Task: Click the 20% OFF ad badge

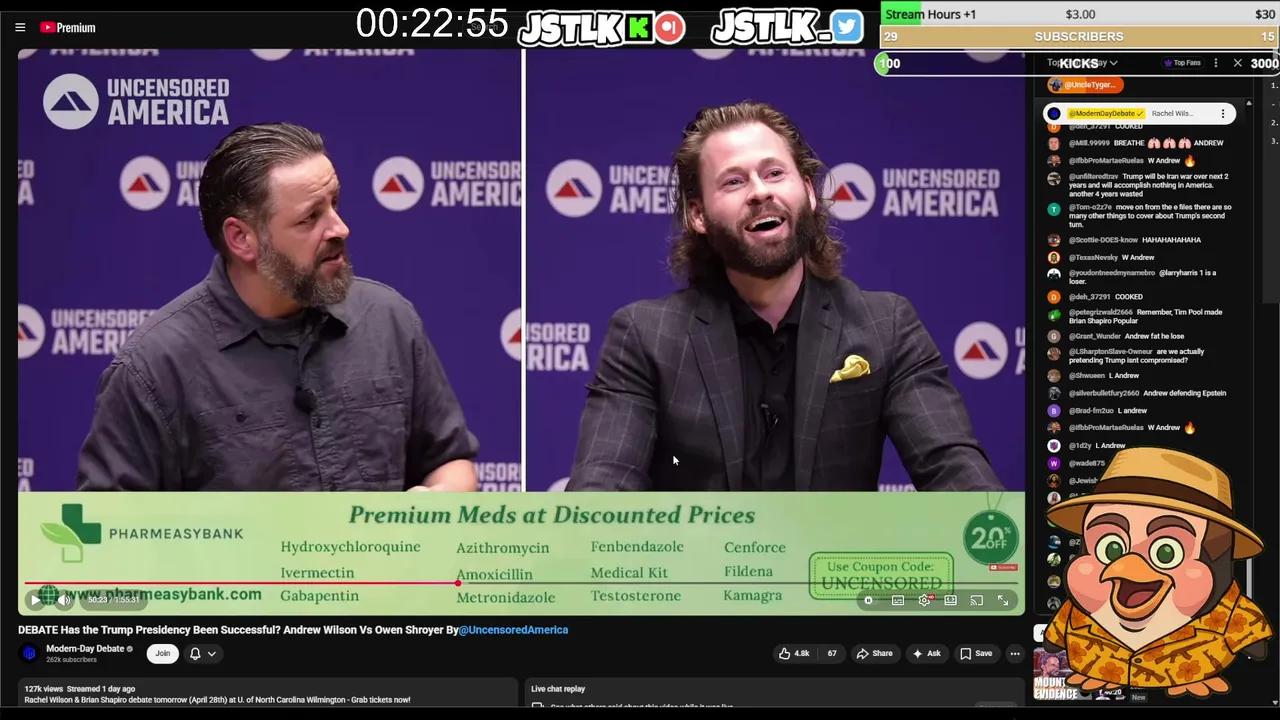Action: tap(989, 537)
